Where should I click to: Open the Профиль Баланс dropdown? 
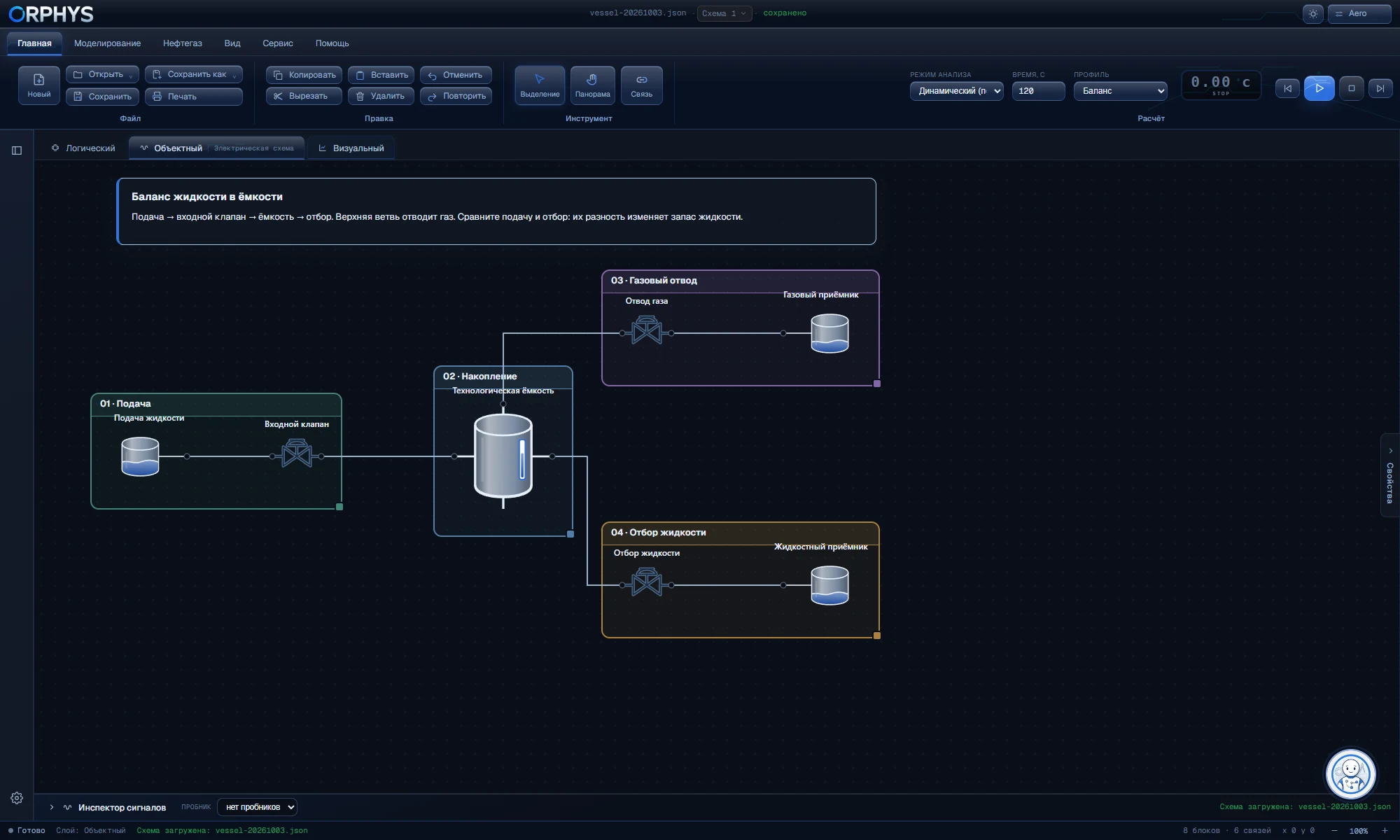pos(1120,91)
